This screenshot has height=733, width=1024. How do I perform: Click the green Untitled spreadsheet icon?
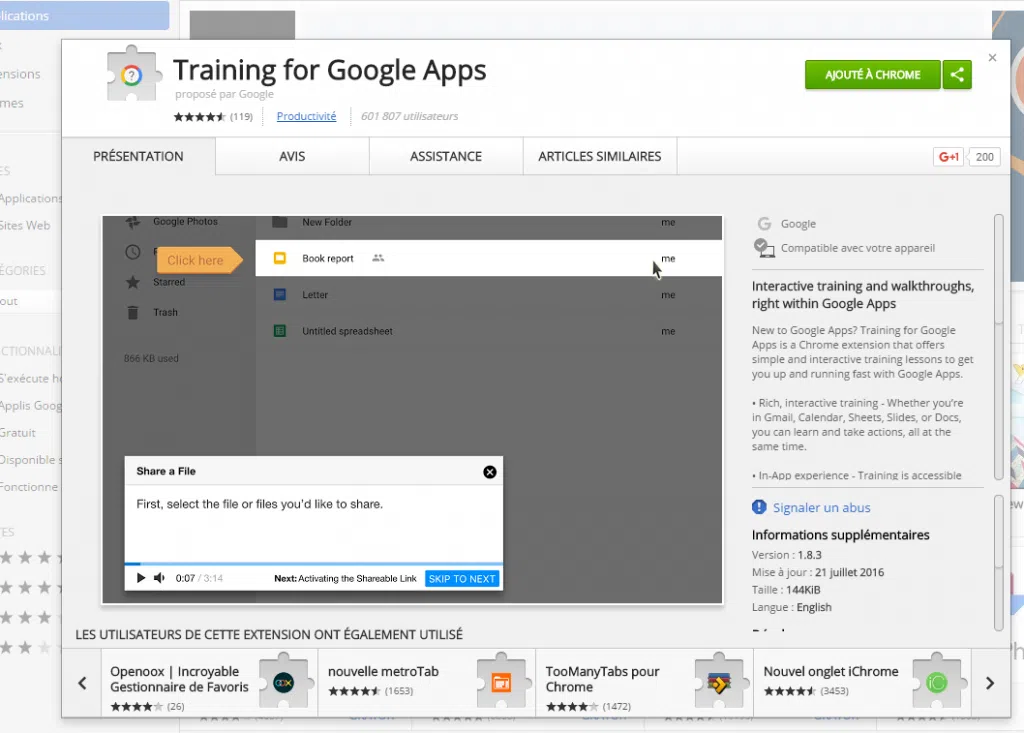[x=280, y=331]
